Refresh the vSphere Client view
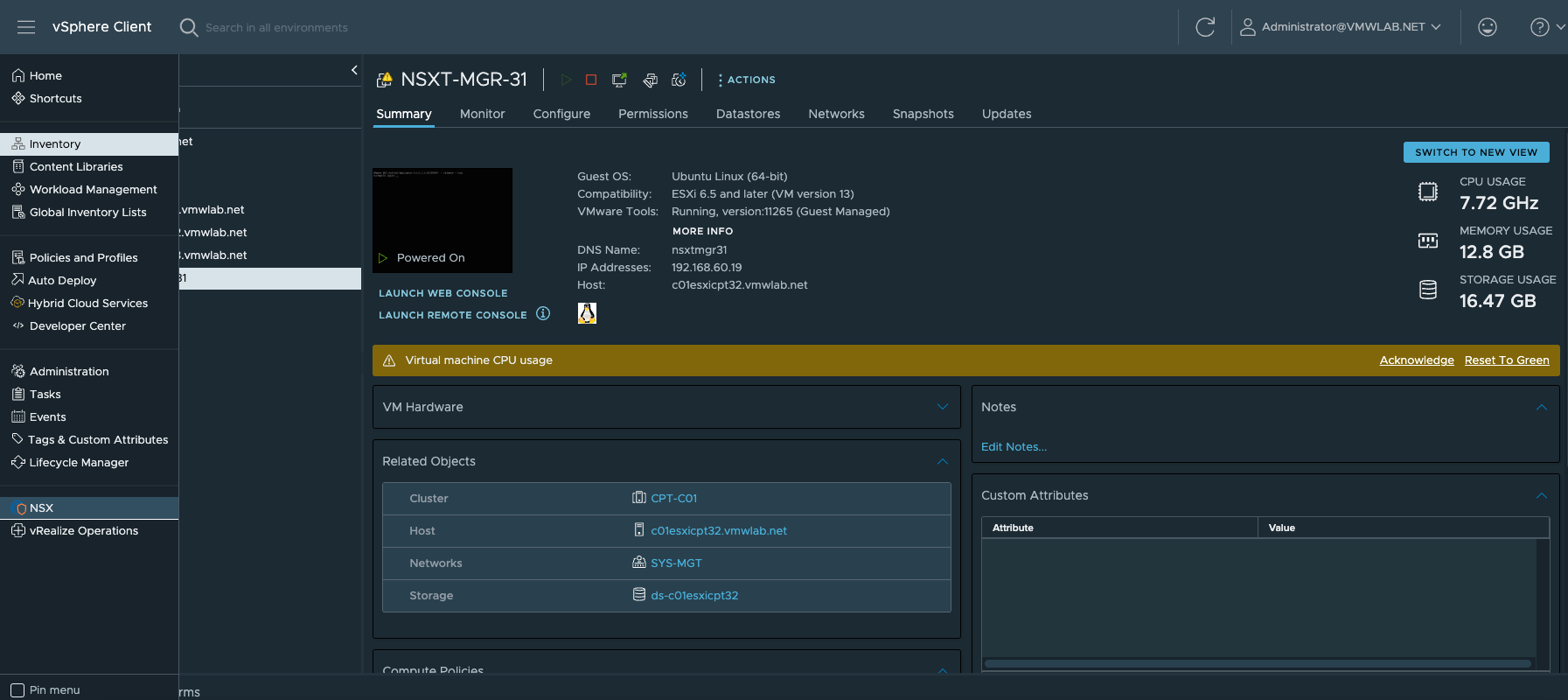 1205,27
